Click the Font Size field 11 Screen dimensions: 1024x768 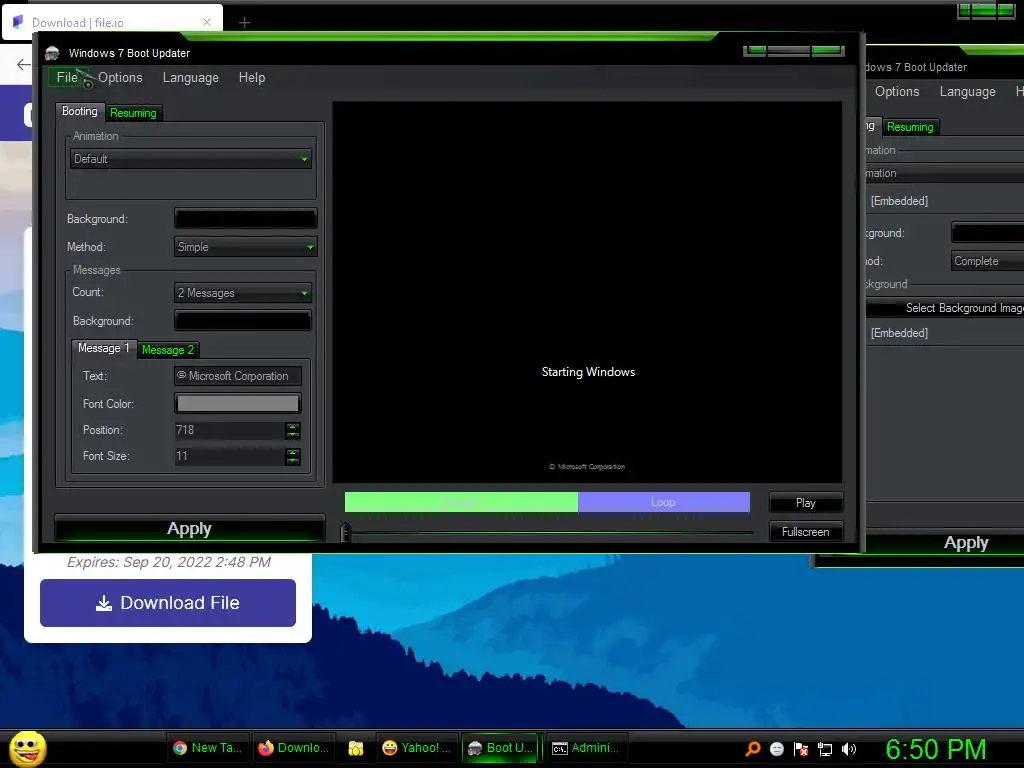(229, 456)
